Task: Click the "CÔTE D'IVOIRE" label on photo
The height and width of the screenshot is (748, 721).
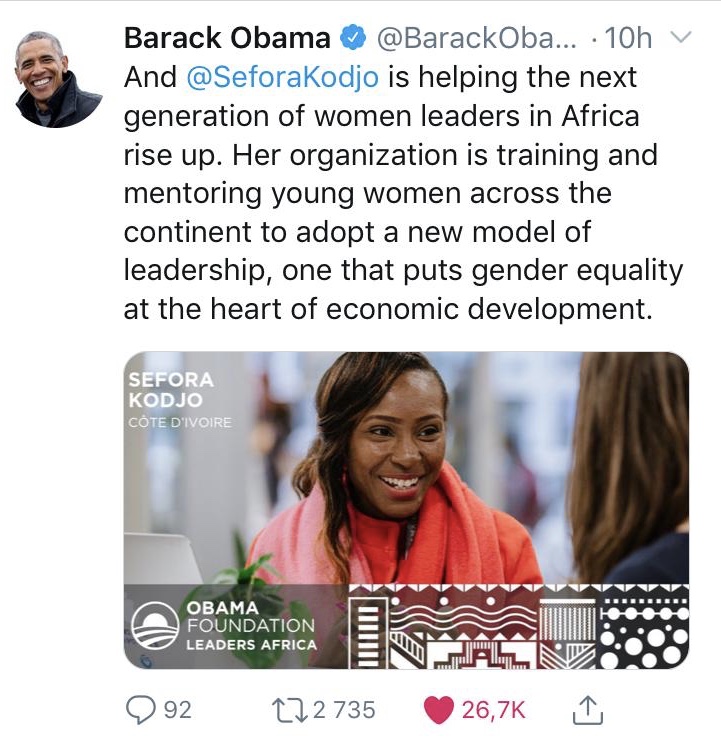Action: tap(180, 422)
